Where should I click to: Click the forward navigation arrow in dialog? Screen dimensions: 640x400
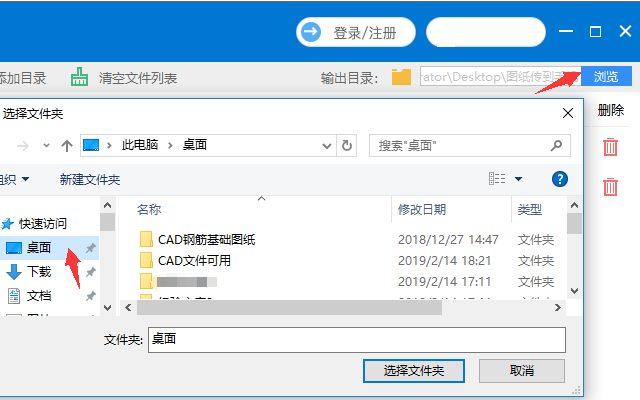[x=23, y=145]
